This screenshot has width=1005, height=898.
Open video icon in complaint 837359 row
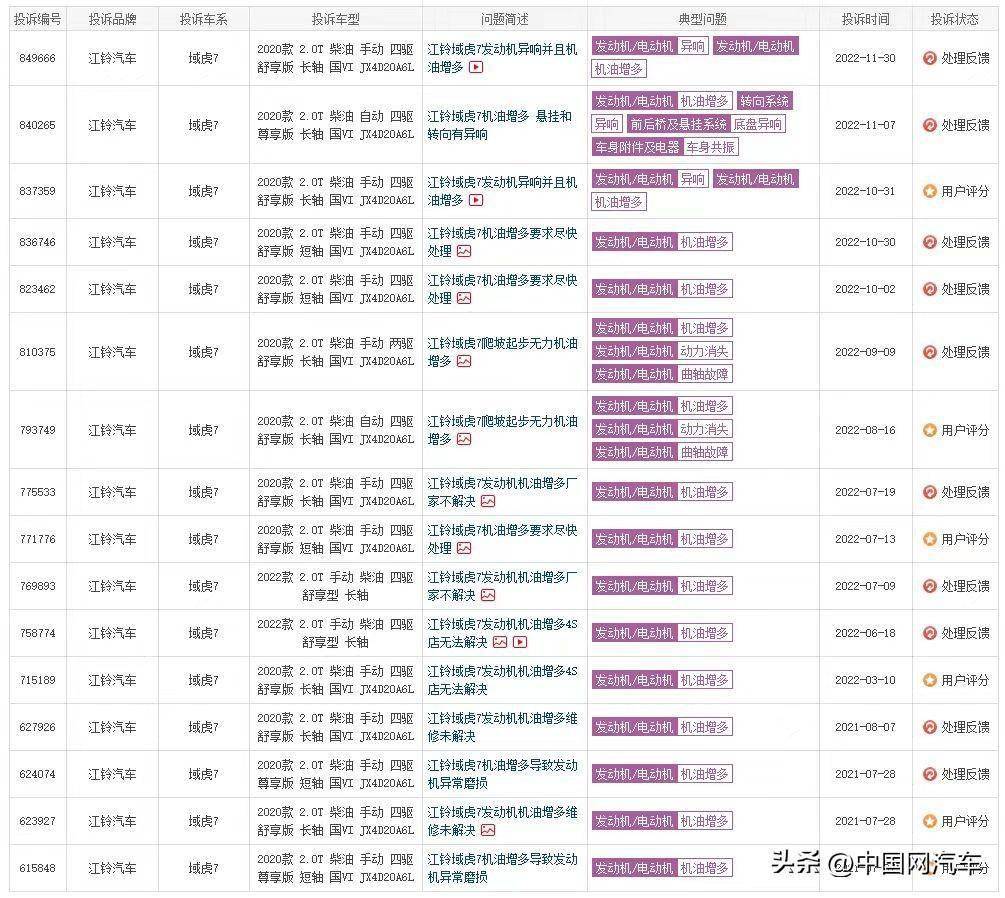(476, 200)
